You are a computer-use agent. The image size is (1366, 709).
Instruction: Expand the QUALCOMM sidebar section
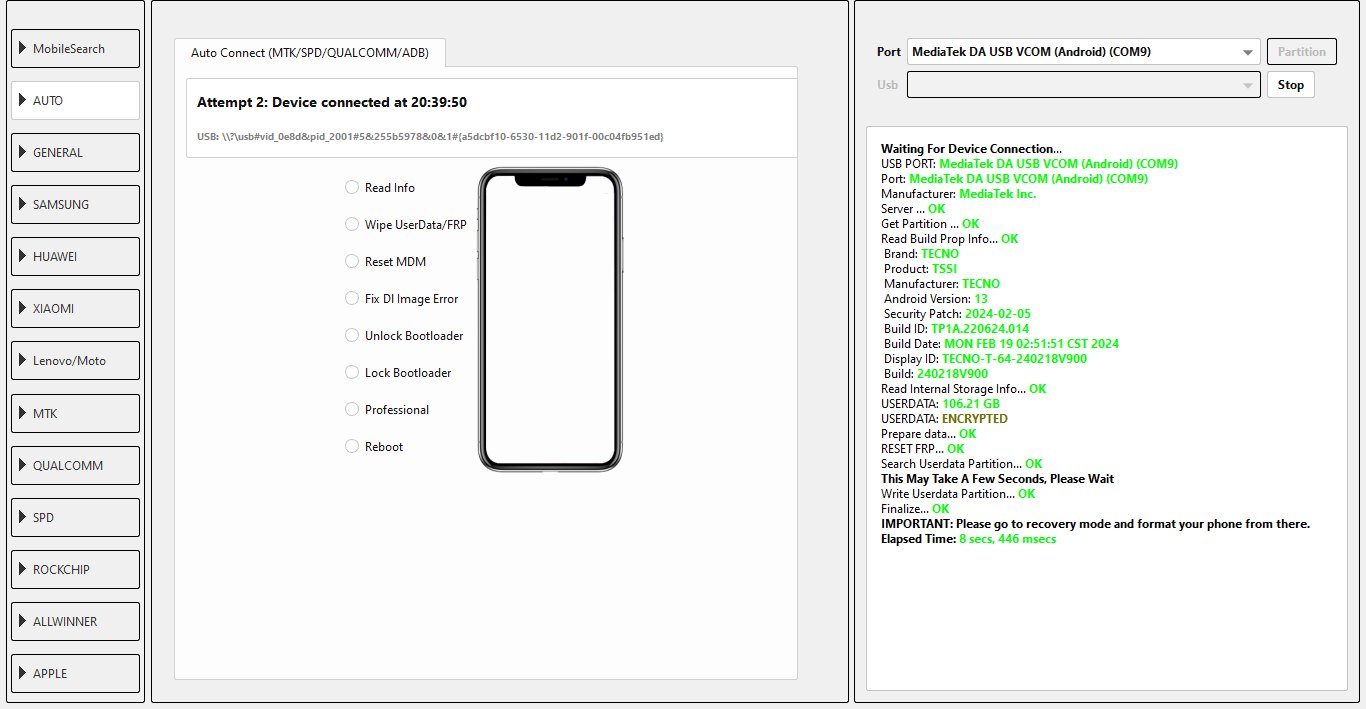[x=75, y=465]
